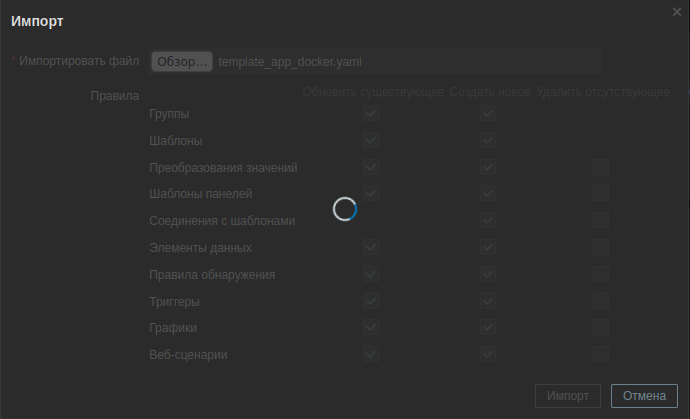Toggle Элементы данных update existing checkbox
The image size is (690, 419).
[371, 247]
